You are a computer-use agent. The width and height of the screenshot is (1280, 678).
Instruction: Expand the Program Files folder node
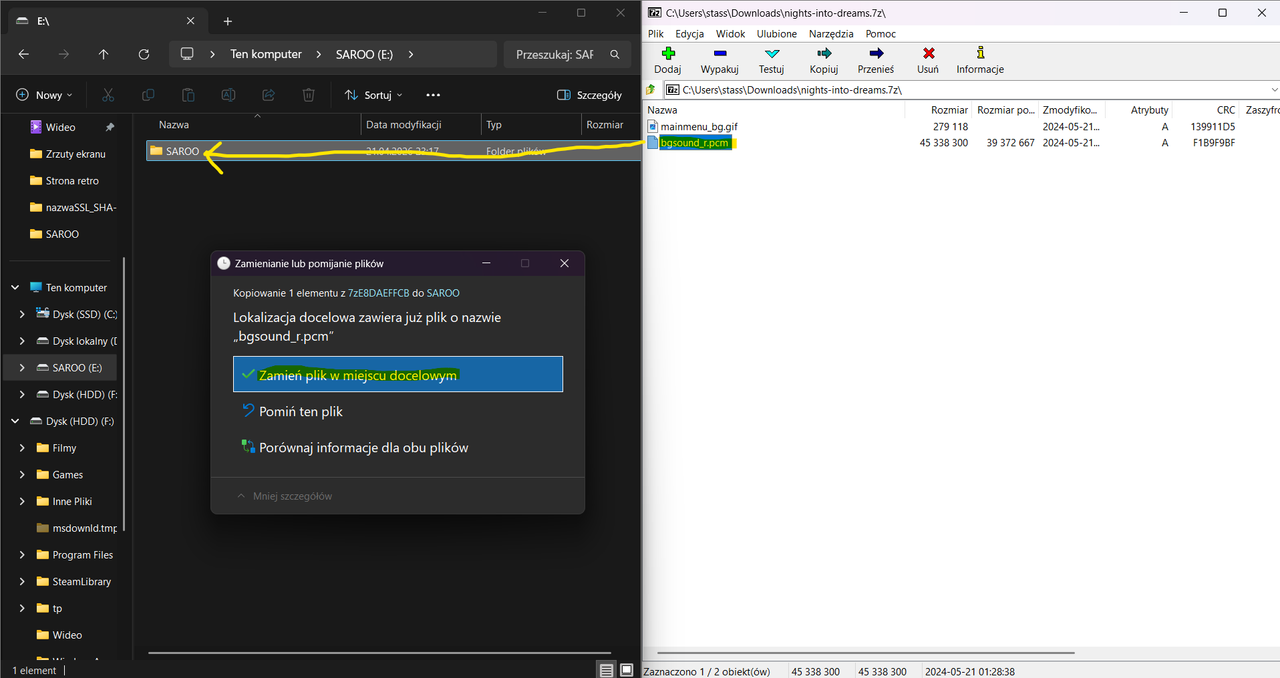pos(22,555)
